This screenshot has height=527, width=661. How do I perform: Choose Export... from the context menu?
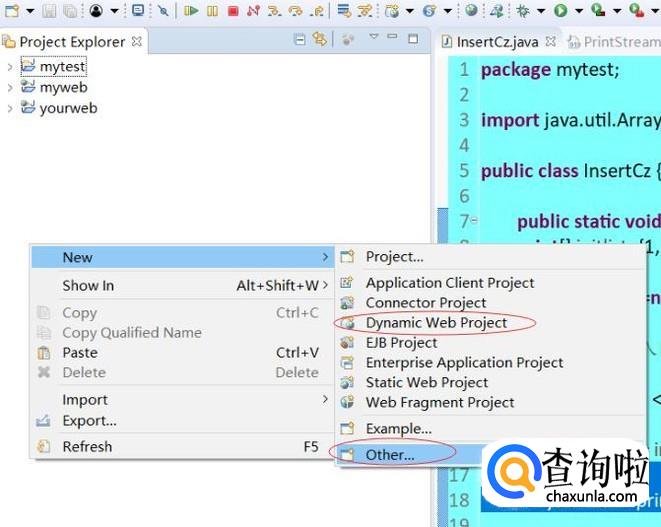coord(183,420)
